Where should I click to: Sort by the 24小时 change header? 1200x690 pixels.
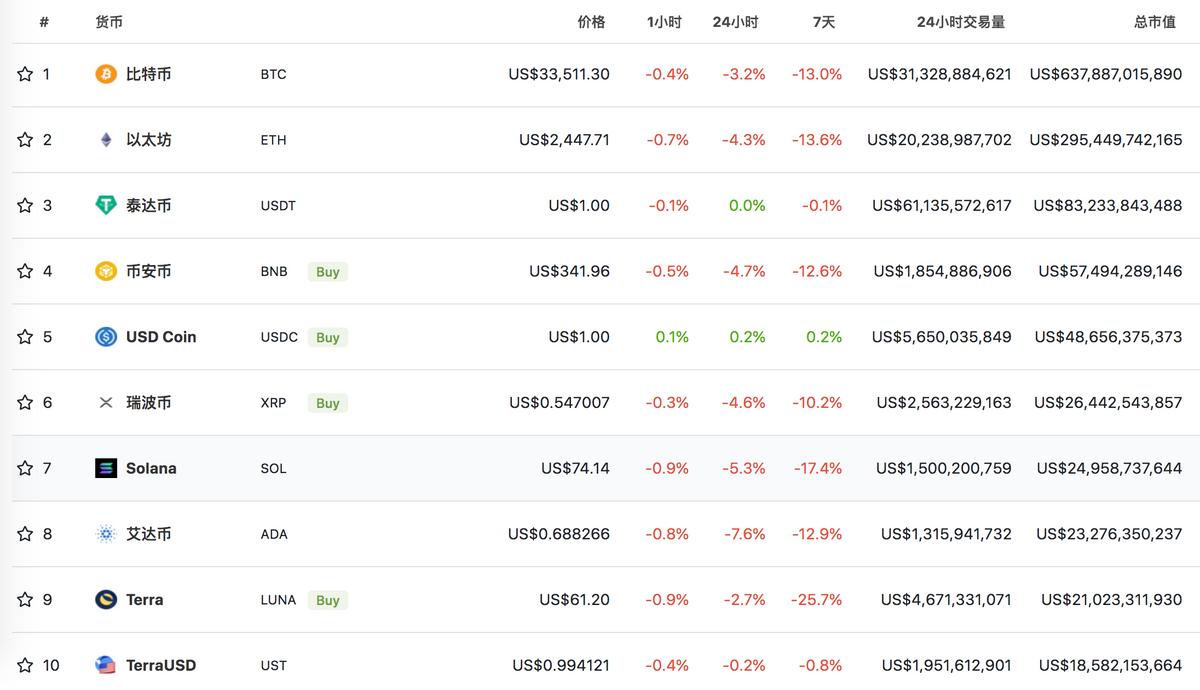click(x=735, y=22)
